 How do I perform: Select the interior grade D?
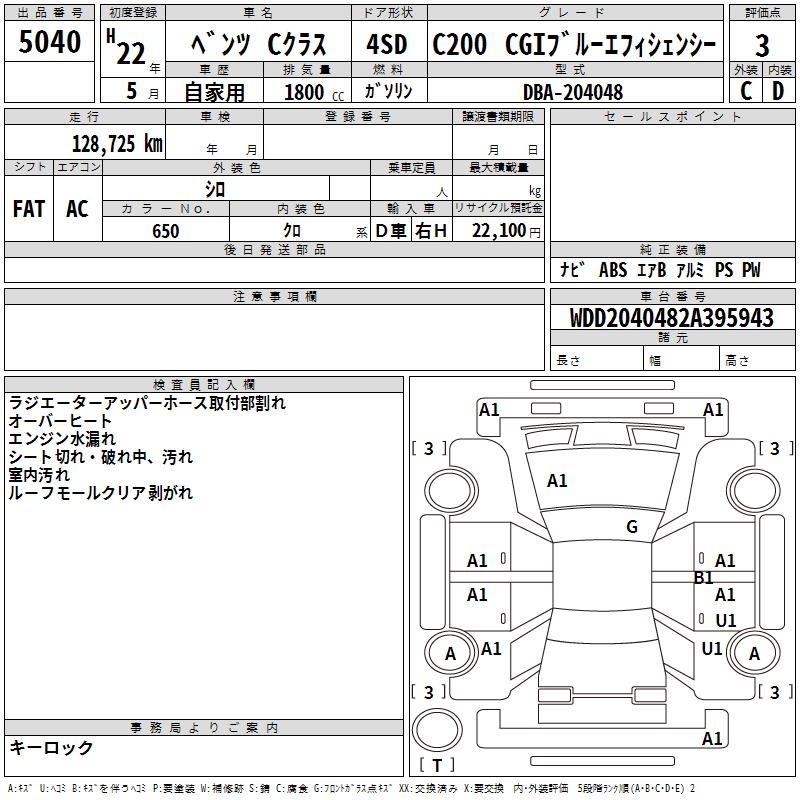[778, 91]
